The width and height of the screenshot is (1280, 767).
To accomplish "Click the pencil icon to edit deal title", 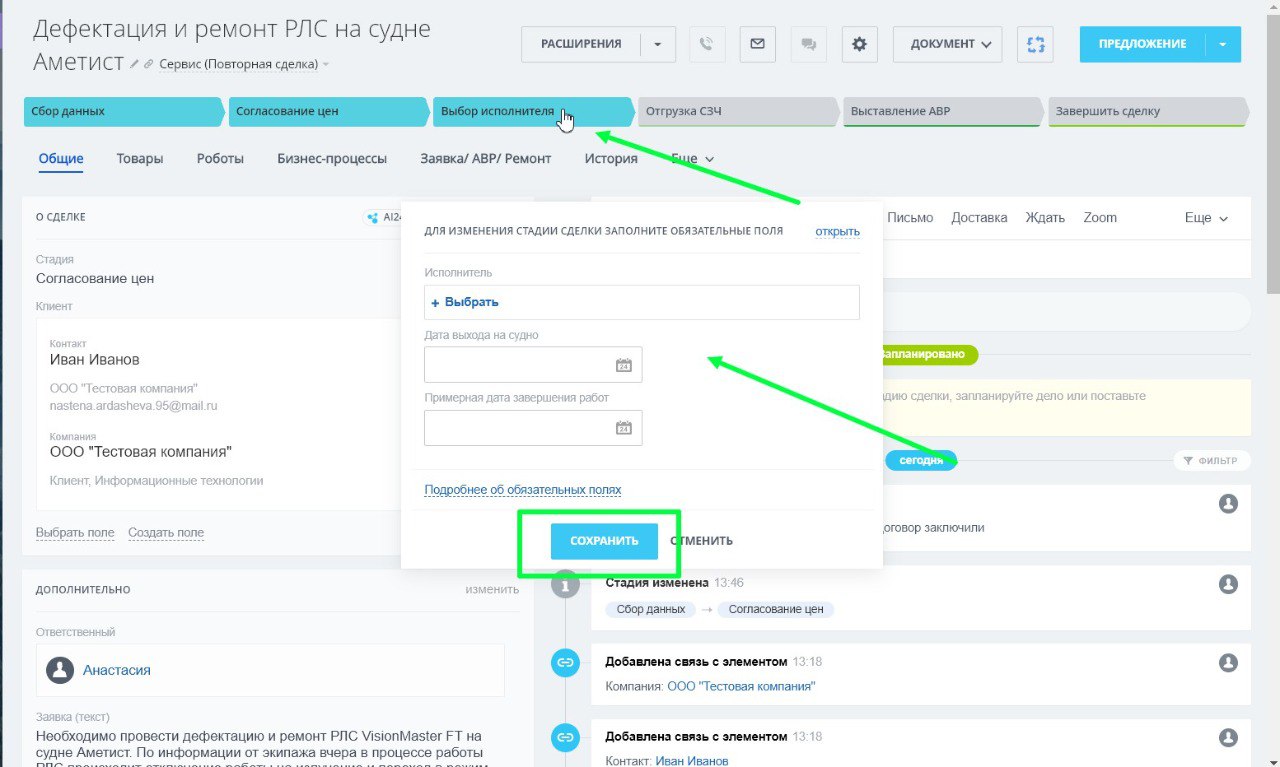I will 134,64.
